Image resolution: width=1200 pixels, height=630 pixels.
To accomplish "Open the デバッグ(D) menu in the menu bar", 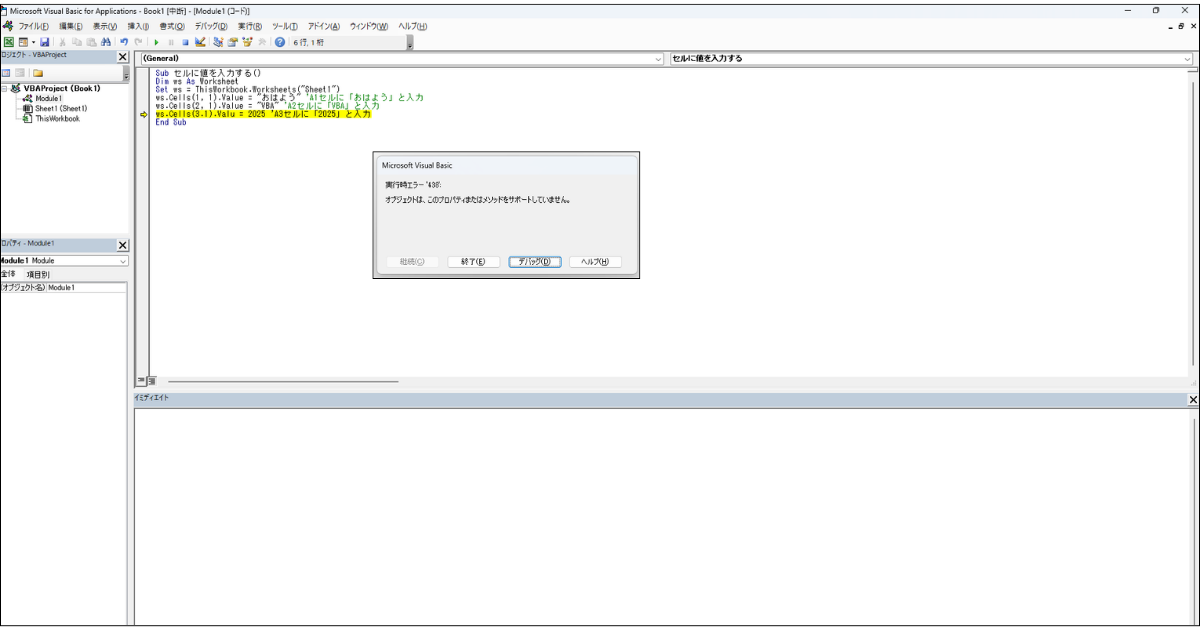I will (210, 26).
